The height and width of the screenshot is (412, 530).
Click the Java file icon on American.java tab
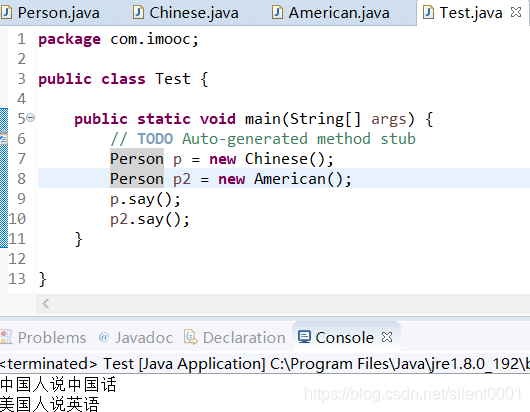277,13
